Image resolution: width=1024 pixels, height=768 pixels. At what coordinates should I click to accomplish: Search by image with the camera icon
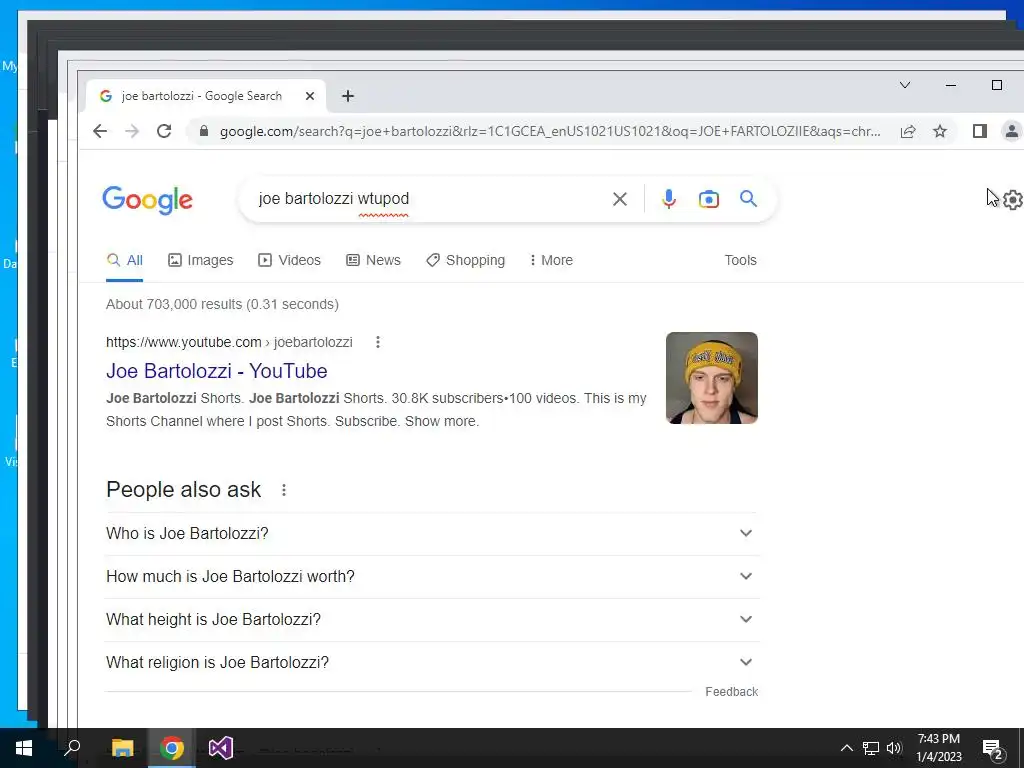pos(709,199)
